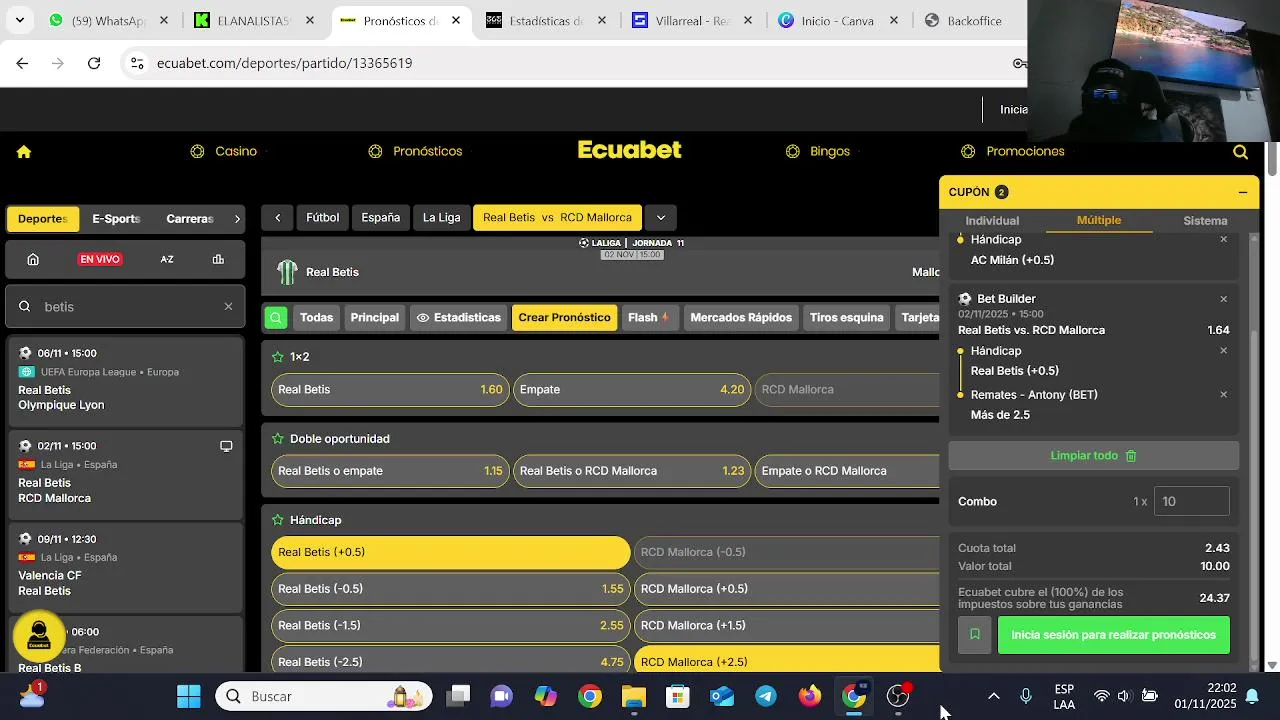
Task: Expand more sport categories with right chevron
Action: click(237, 219)
